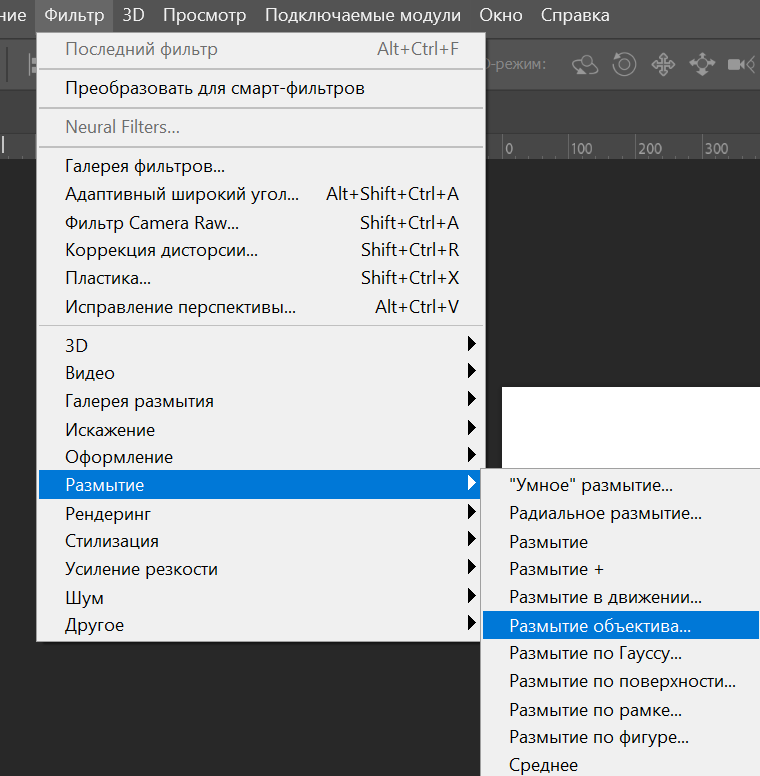Expand the Оформление submenu
This screenshot has width=760, height=776.
click(261, 457)
